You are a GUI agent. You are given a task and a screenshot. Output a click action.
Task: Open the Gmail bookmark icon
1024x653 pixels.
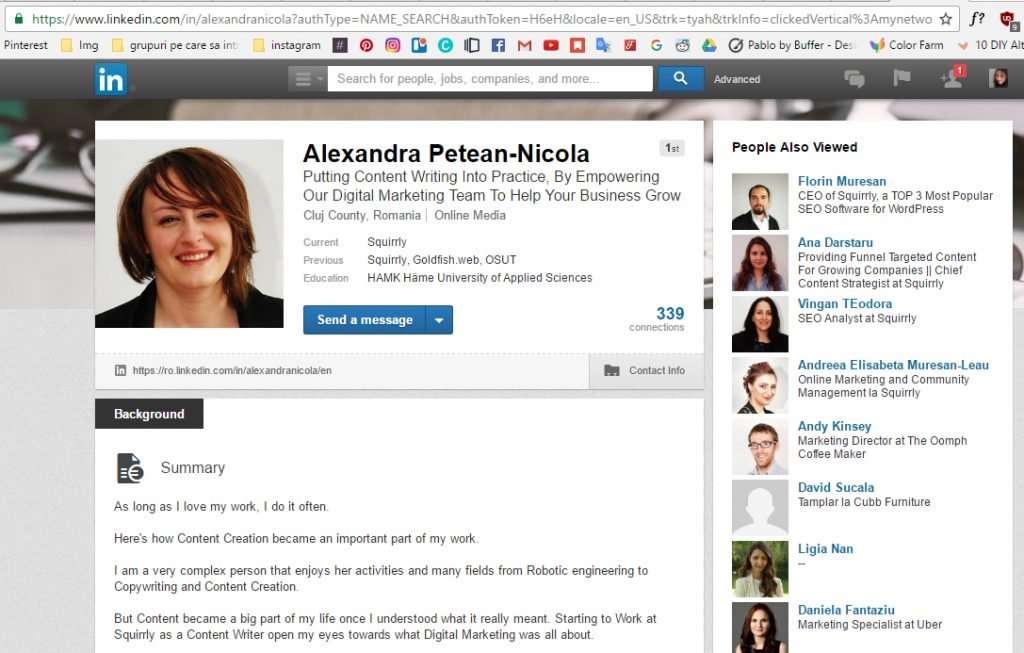tap(524, 45)
